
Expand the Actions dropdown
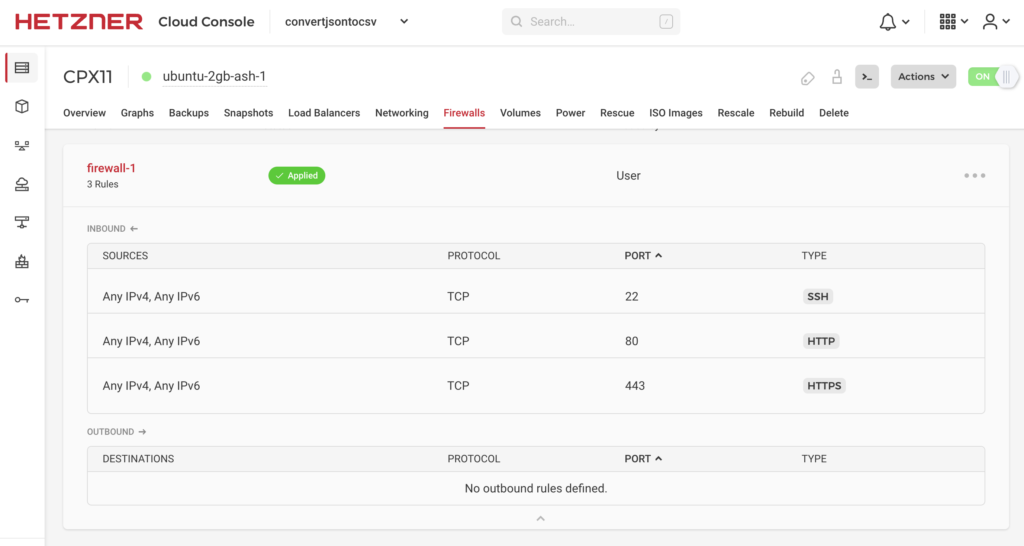click(x=922, y=77)
